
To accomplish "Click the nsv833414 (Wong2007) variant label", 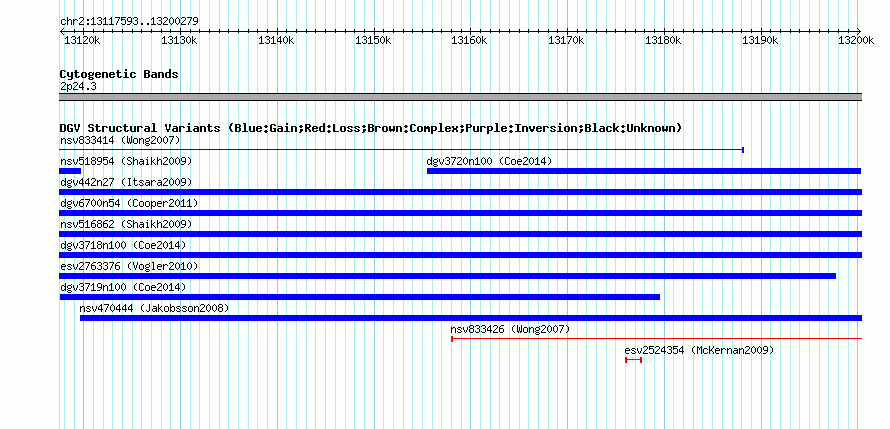I will (120, 140).
